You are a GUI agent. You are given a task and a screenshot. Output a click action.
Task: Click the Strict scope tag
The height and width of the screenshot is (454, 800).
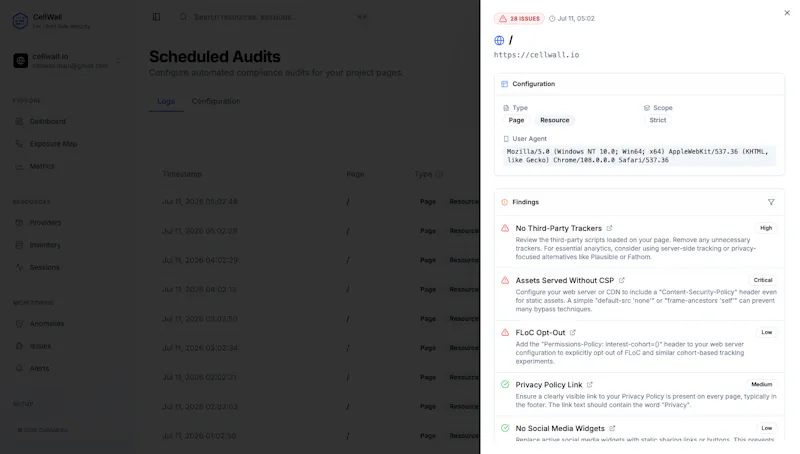[657, 120]
